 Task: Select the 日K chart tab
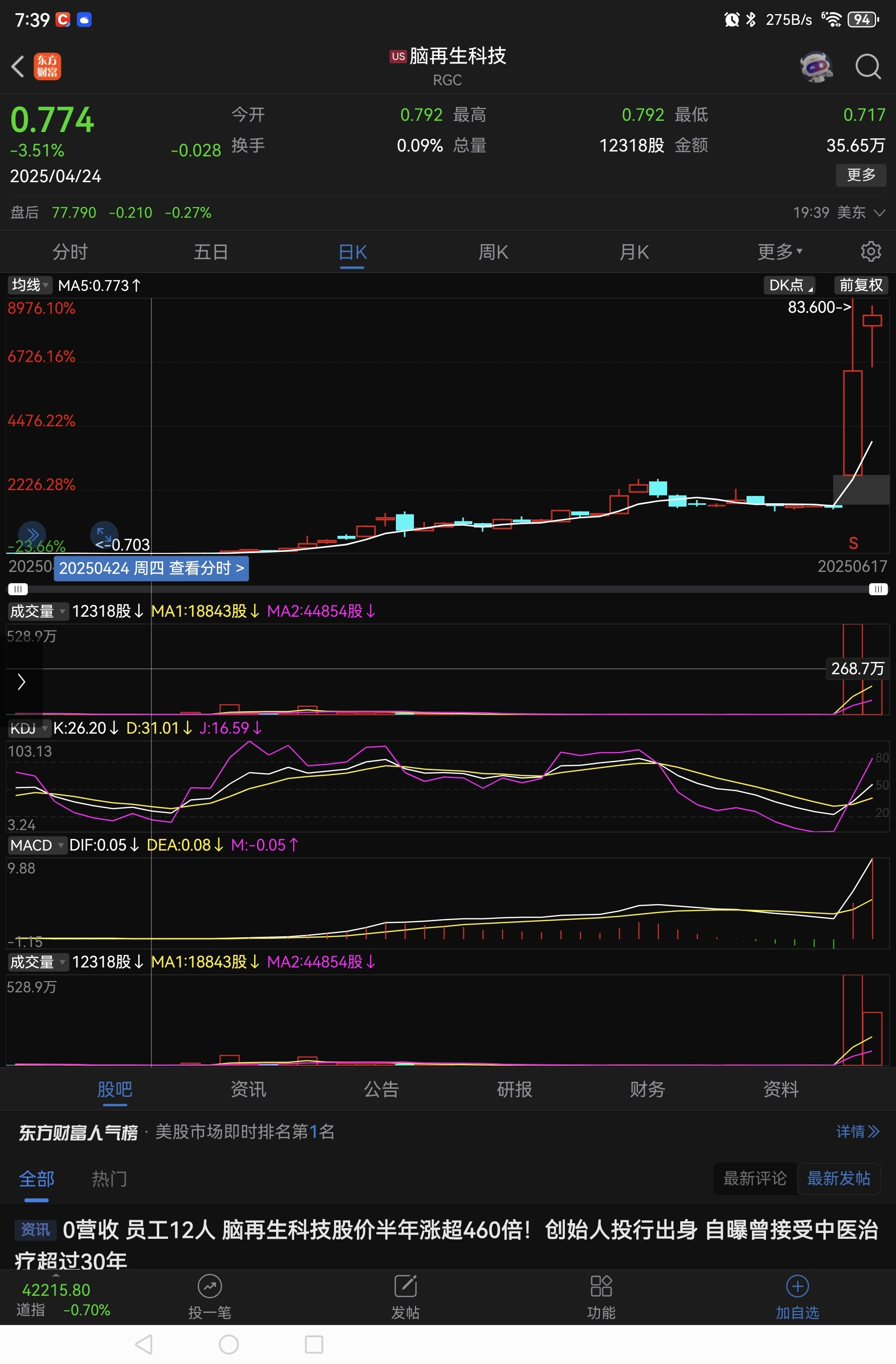353,251
